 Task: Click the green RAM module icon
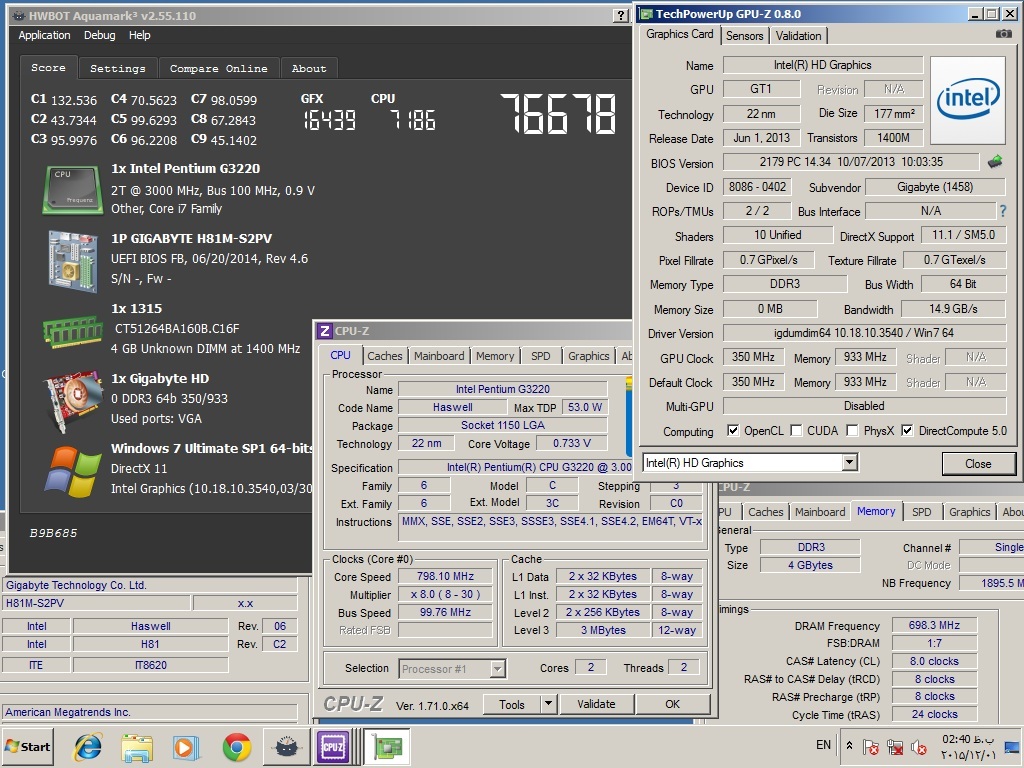pos(72,331)
